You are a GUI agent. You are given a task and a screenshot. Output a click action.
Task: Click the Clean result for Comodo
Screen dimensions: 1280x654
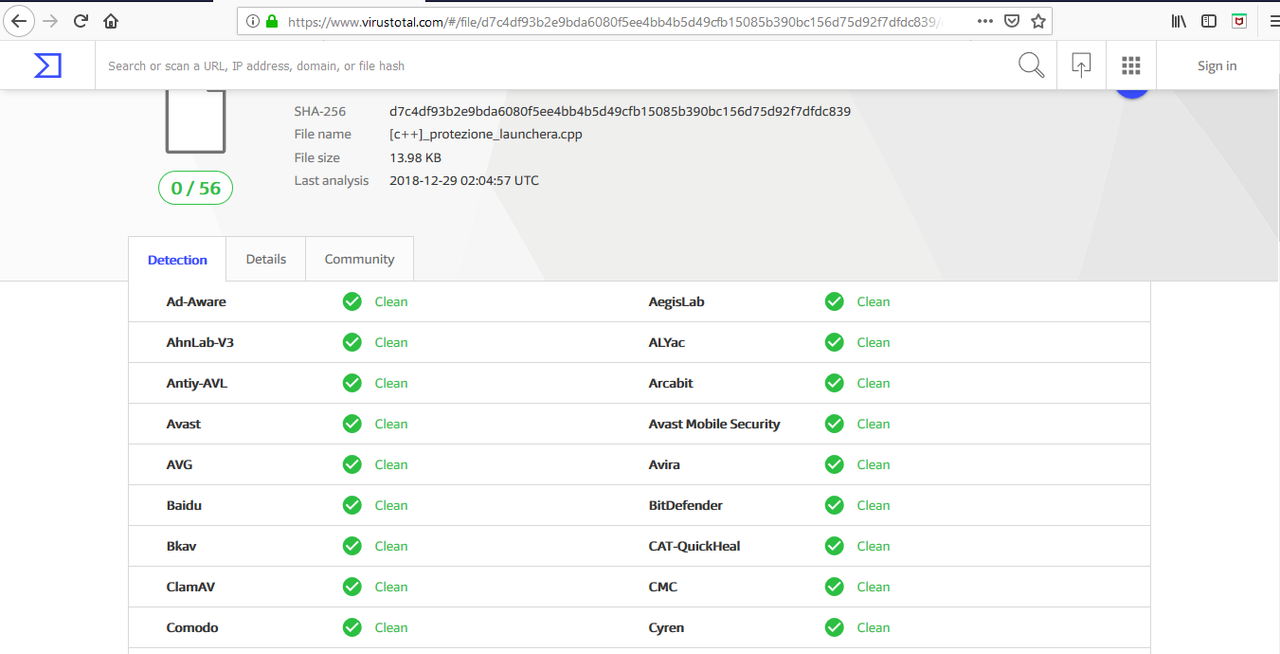(391, 628)
